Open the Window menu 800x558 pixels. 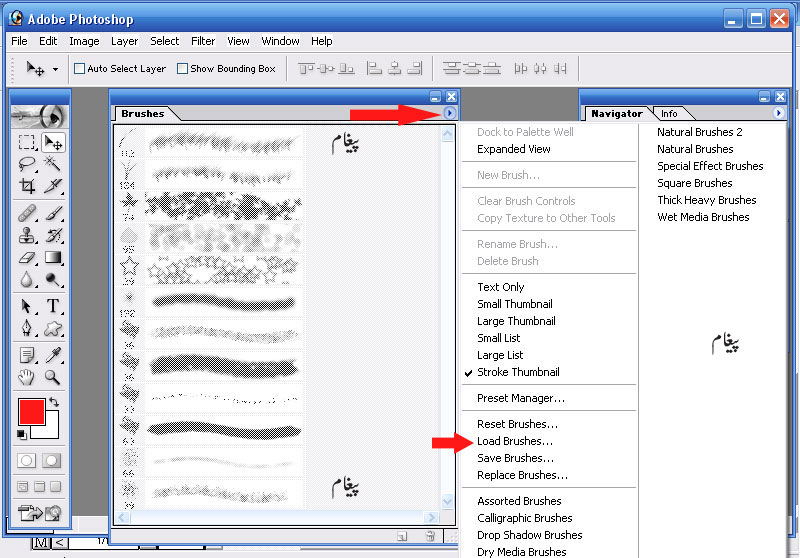pyautogui.click(x=280, y=41)
